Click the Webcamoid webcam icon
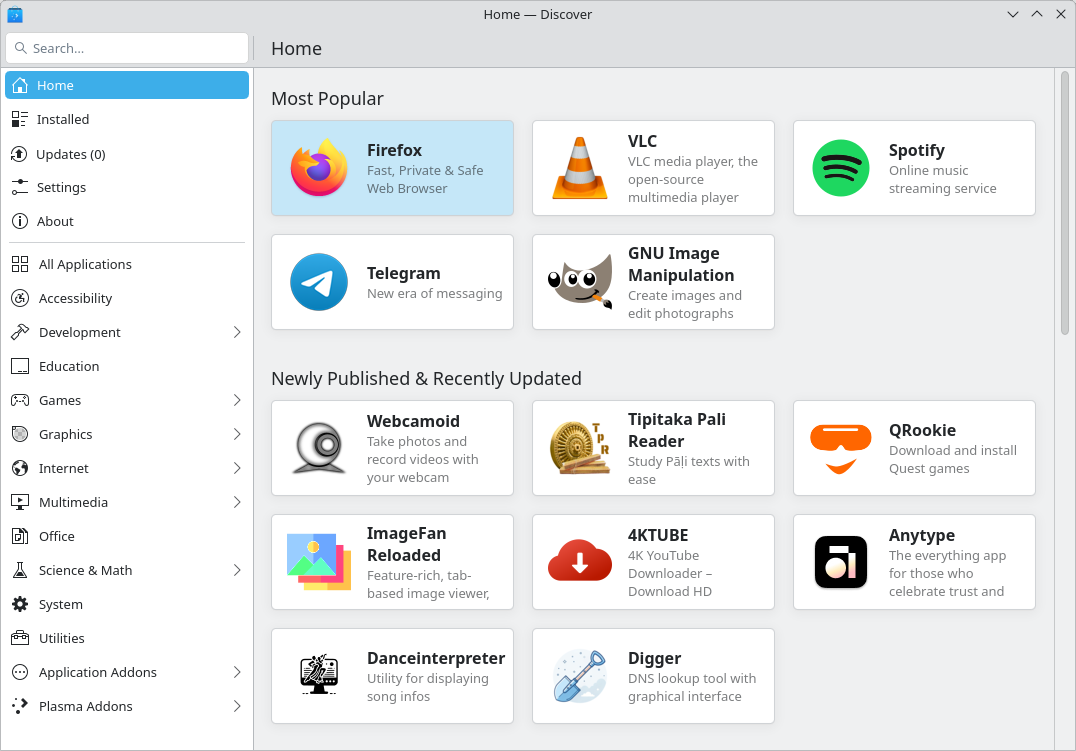 (x=319, y=448)
